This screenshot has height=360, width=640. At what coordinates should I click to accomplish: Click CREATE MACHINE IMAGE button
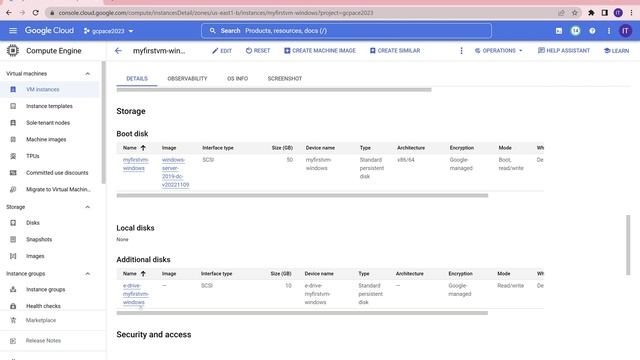pos(320,51)
